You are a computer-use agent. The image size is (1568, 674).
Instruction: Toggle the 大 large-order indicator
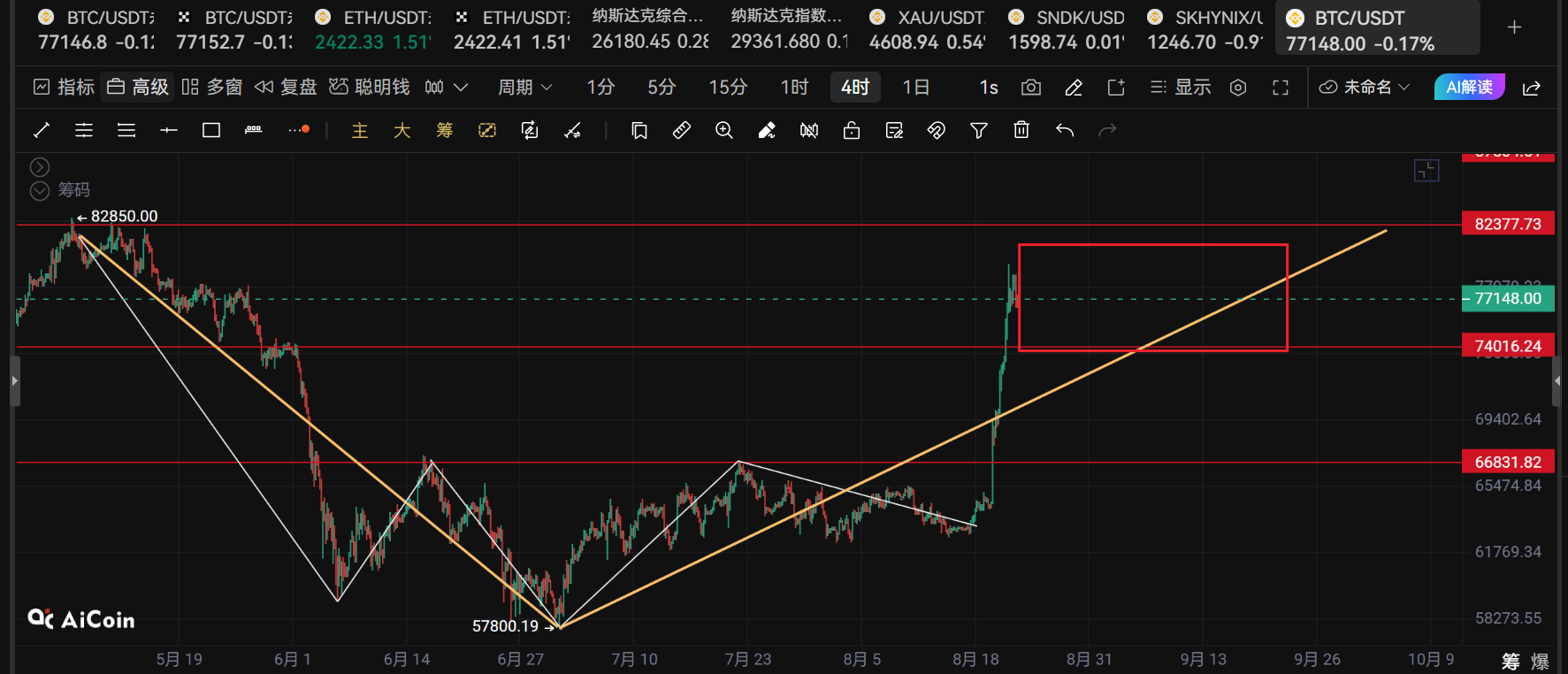pos(402,130)
